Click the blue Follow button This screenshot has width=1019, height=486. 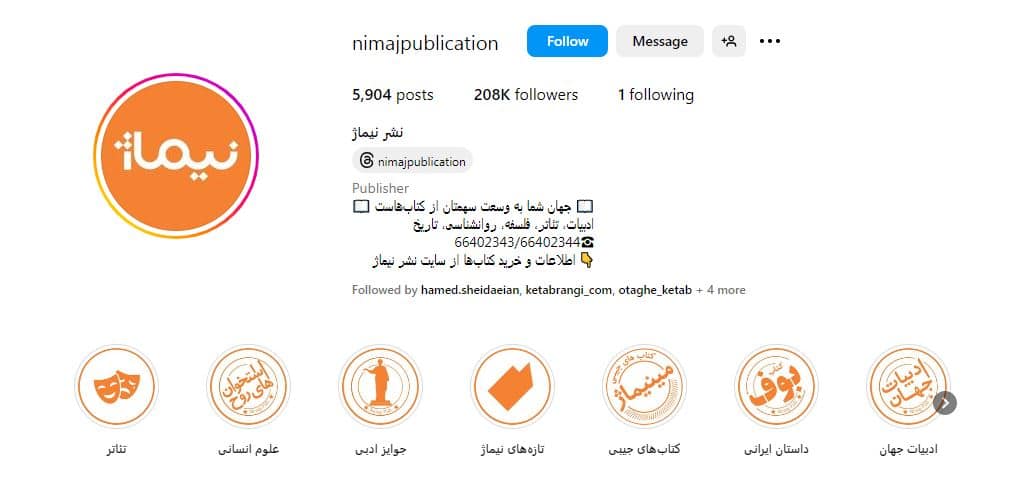tap(567, 41)
